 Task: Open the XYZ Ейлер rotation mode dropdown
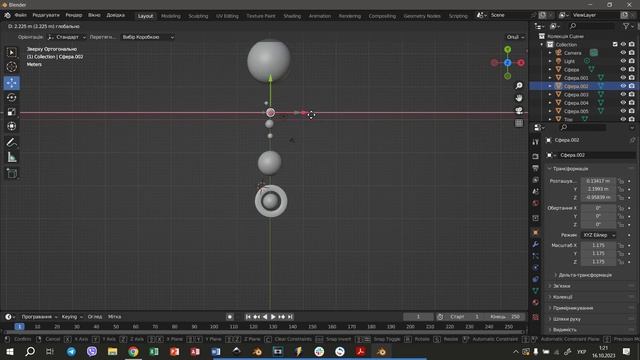pos(598,235)
